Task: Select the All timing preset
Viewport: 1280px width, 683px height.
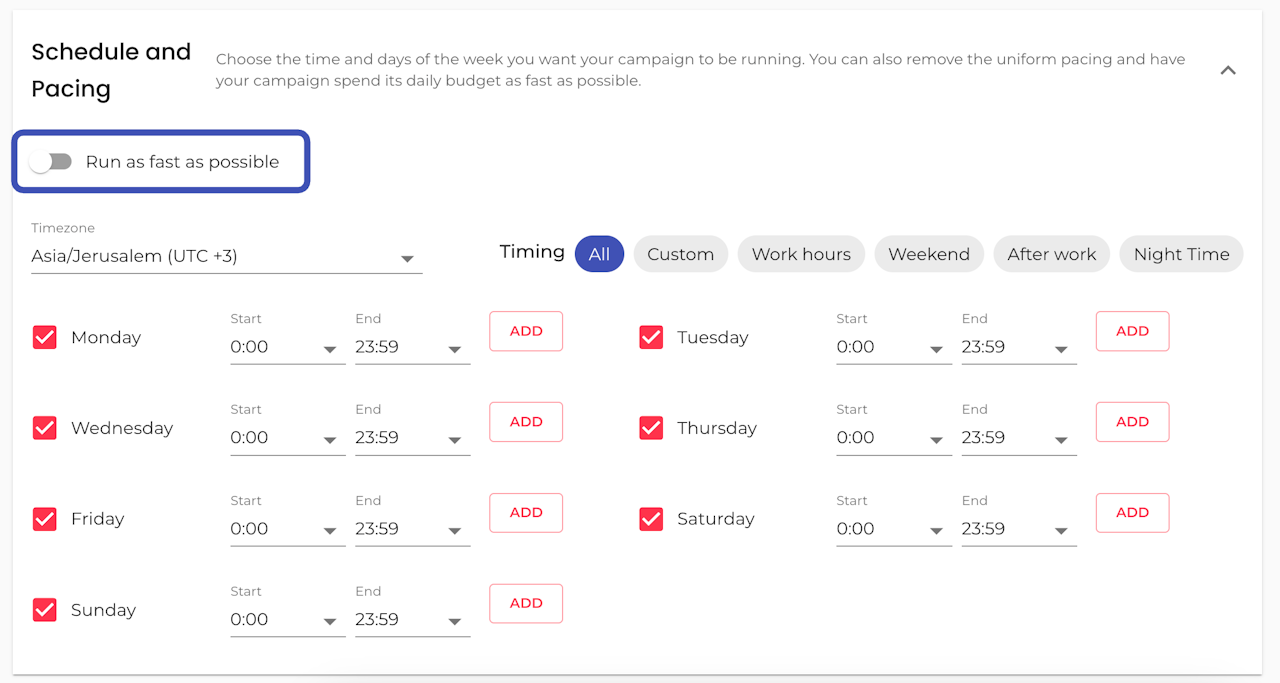Action: click(599, 254)
